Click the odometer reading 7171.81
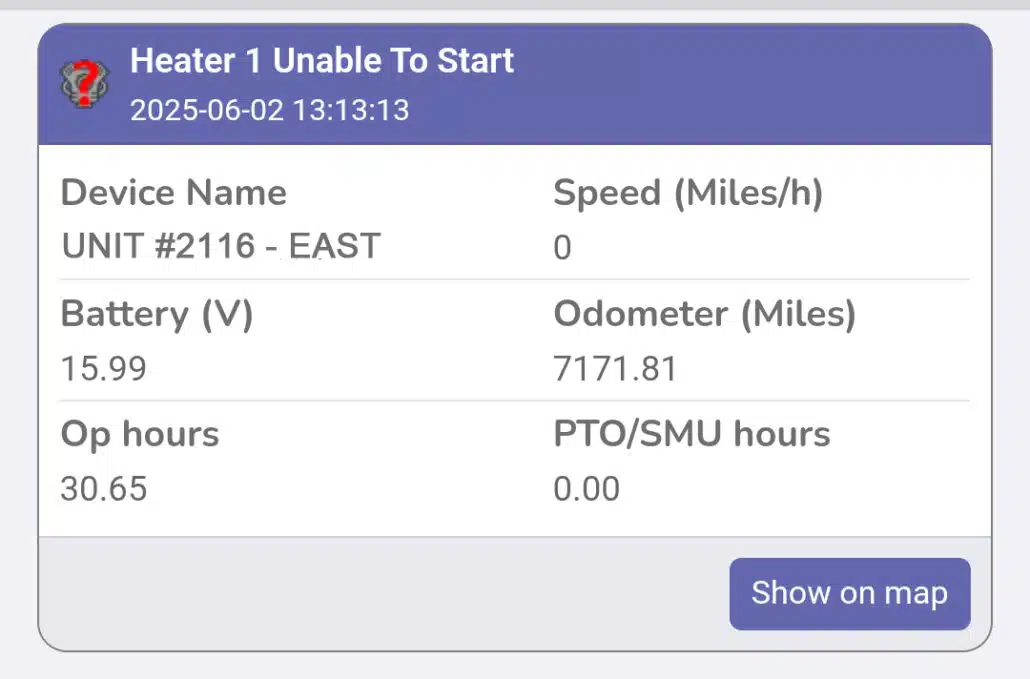Image resolution: width=1030 pixels, height=679 pixels. pos(615,369)
